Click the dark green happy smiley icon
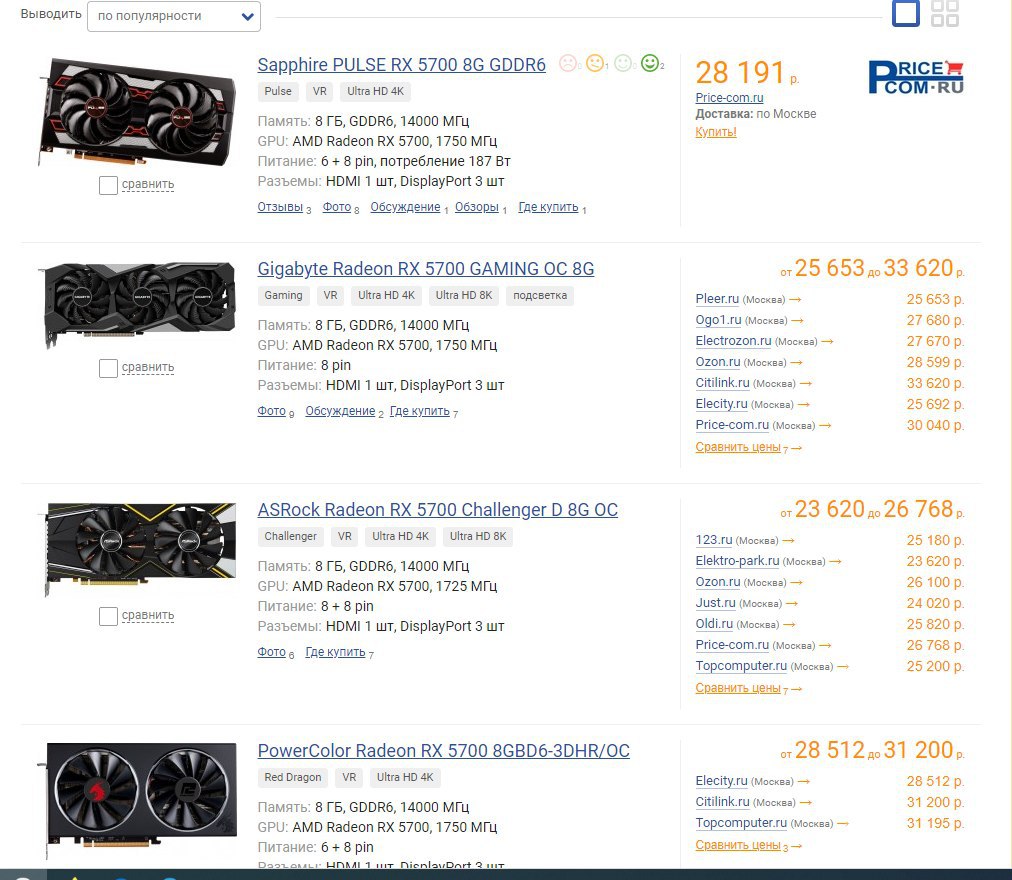This screenshot has width=1012, height=880. pyautogui.click(x=651, y=63)
